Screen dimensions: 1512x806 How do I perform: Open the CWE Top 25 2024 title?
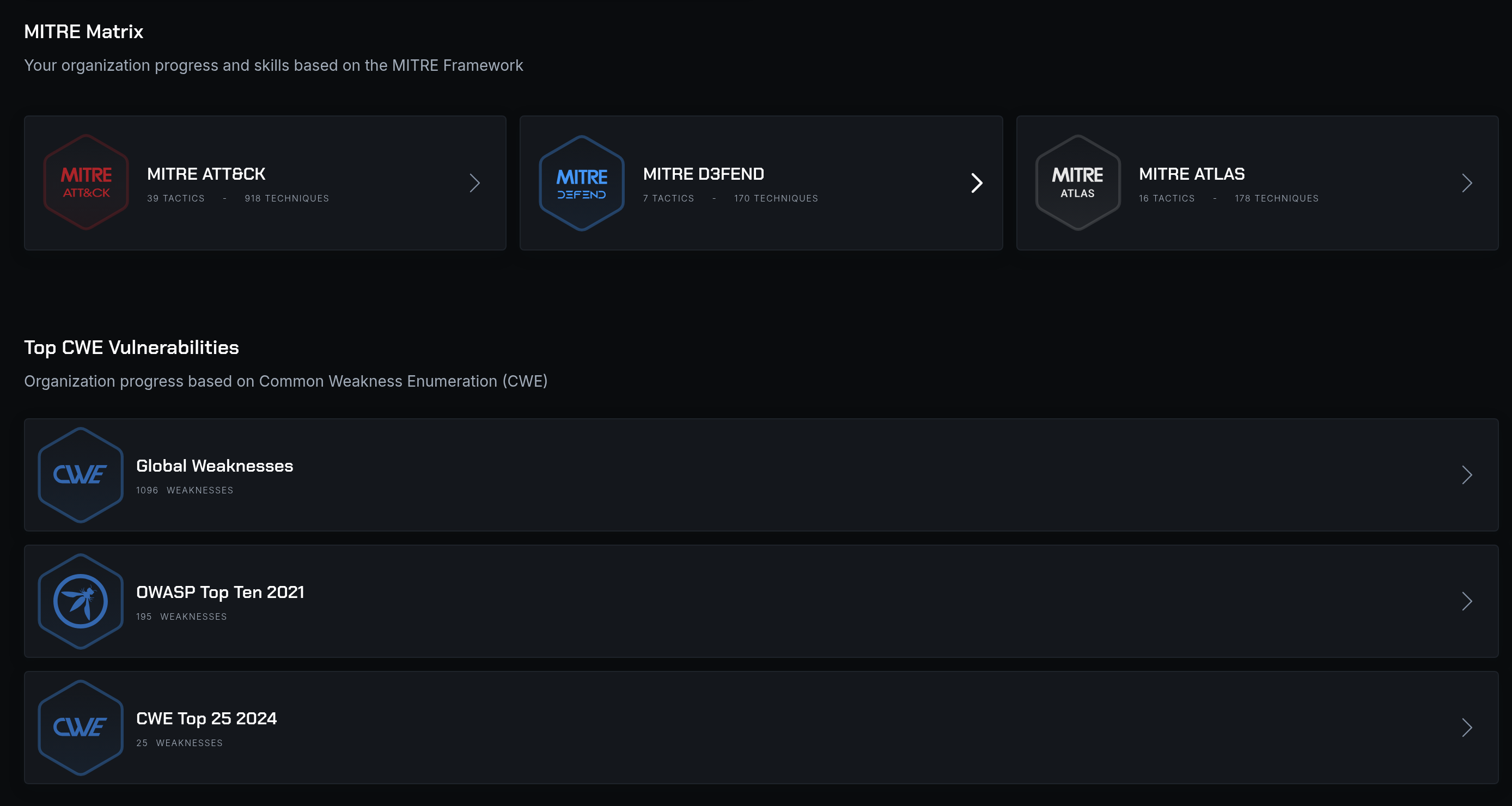[206, 718]
